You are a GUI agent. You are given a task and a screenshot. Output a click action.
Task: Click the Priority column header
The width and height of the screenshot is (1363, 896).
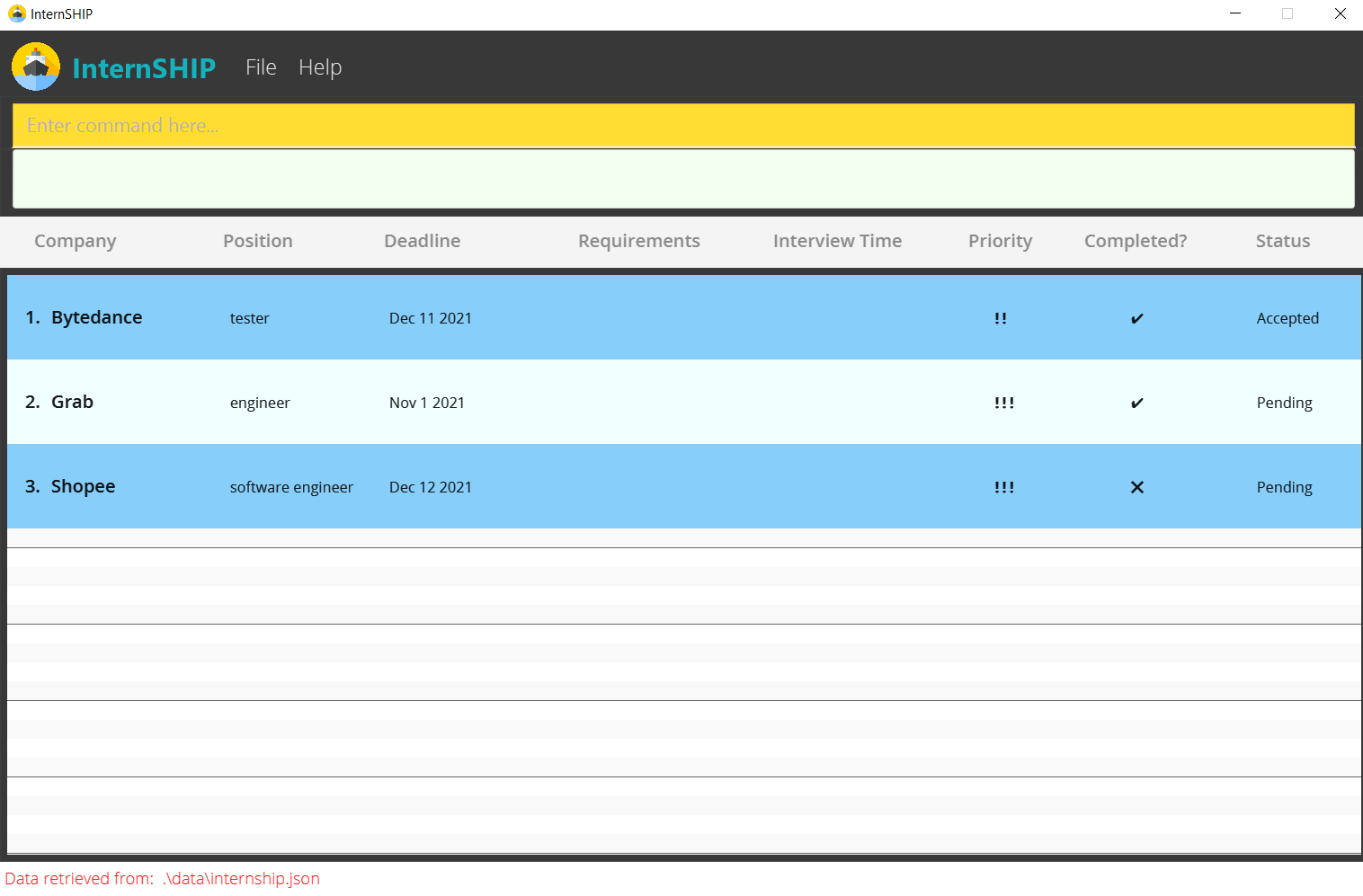point(1001,241)
